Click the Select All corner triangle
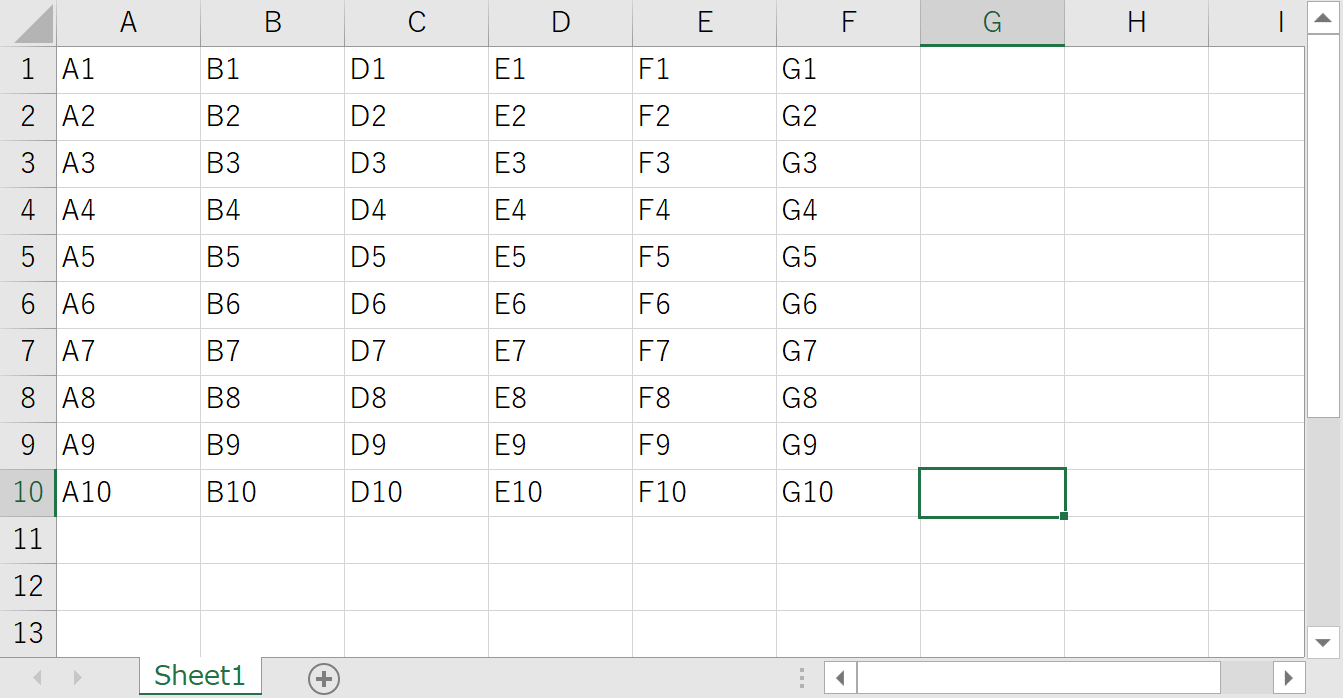The height and width of the screenshot is (698, 1343). 28,23
